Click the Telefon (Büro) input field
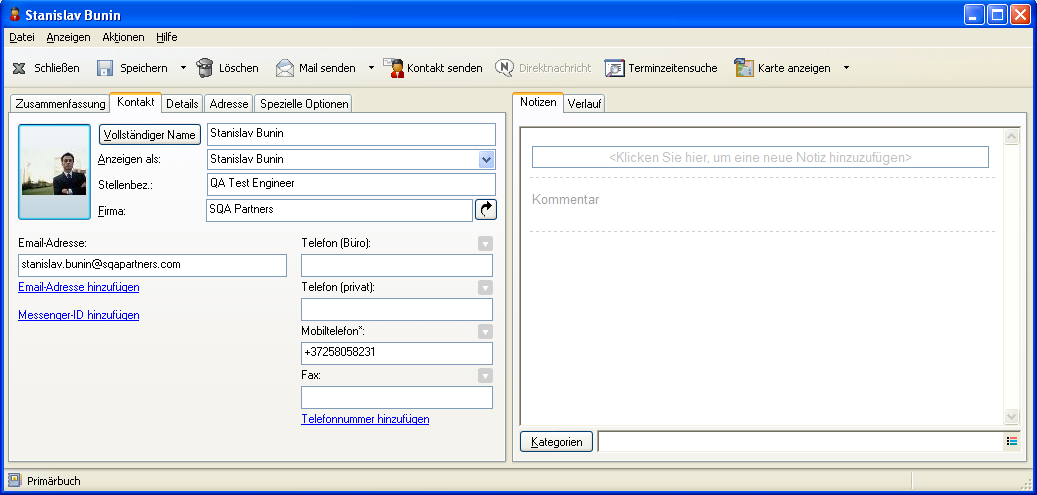Image resolution: width=1037 pixels, height=495 pixels. [x=397, y=265]
